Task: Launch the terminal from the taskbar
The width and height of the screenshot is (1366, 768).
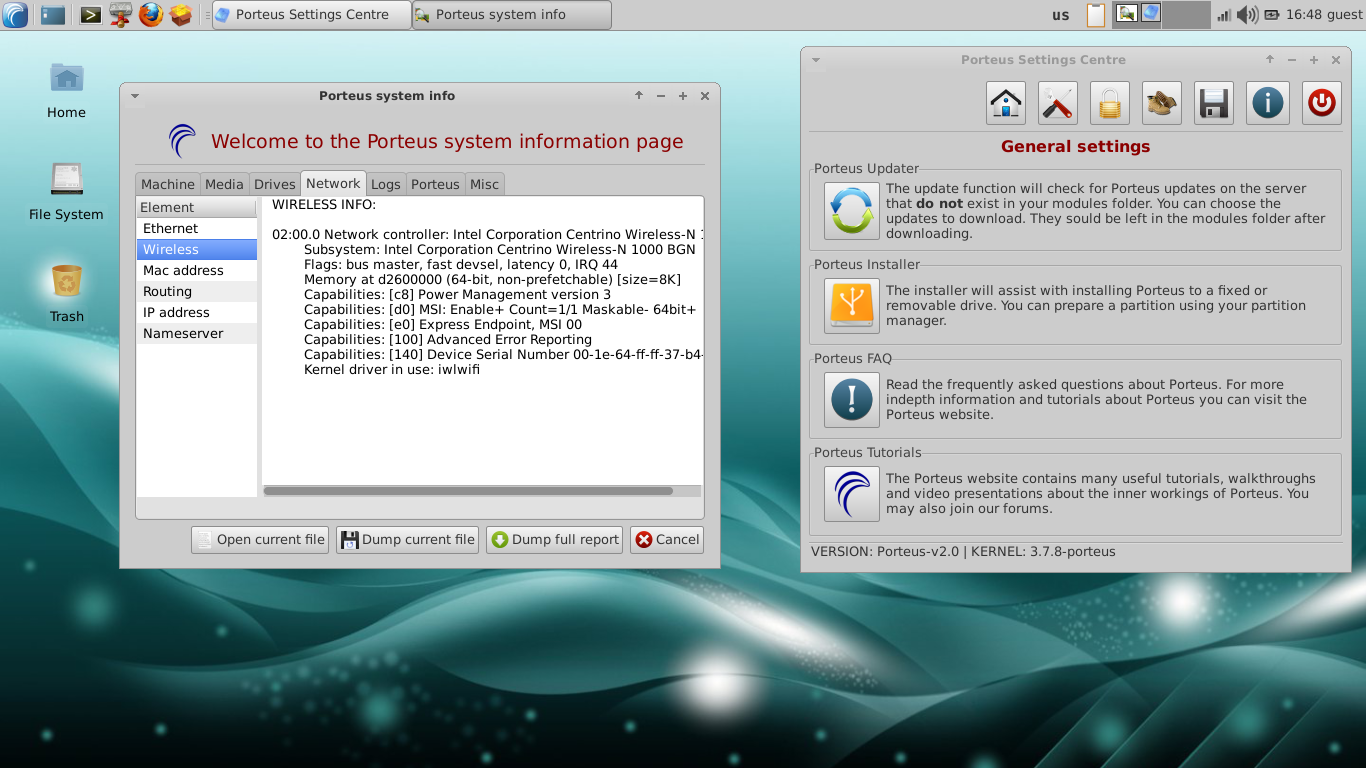Action: click(x=90, y=15)
